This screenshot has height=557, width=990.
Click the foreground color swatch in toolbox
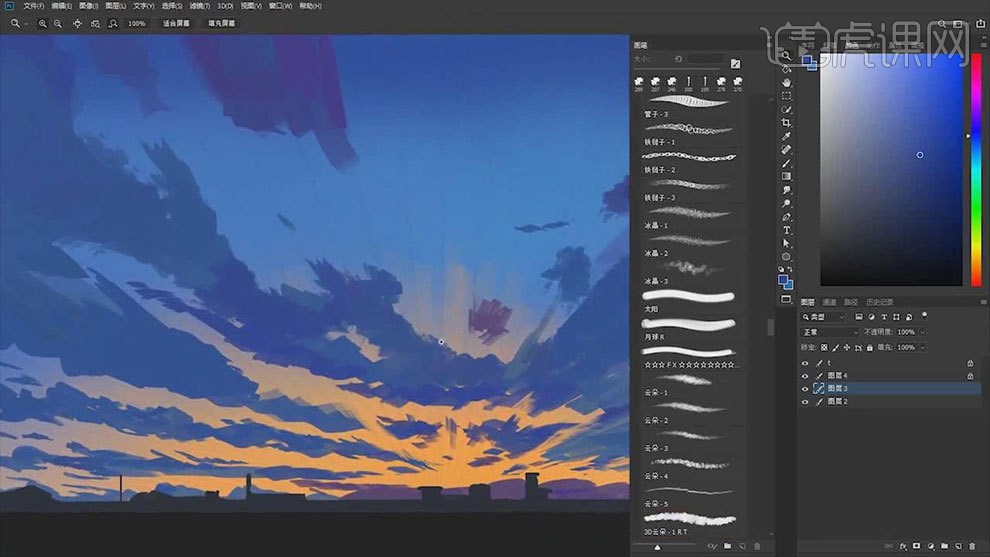(x=783, y=279)
